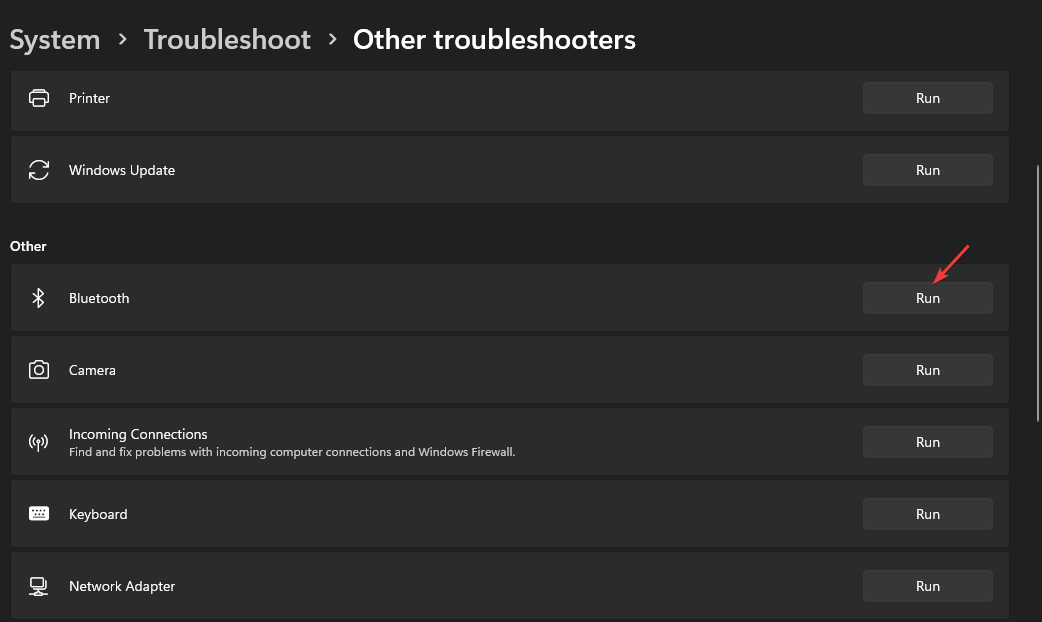Click the Bluetooth symbol icon

(39, 298)
